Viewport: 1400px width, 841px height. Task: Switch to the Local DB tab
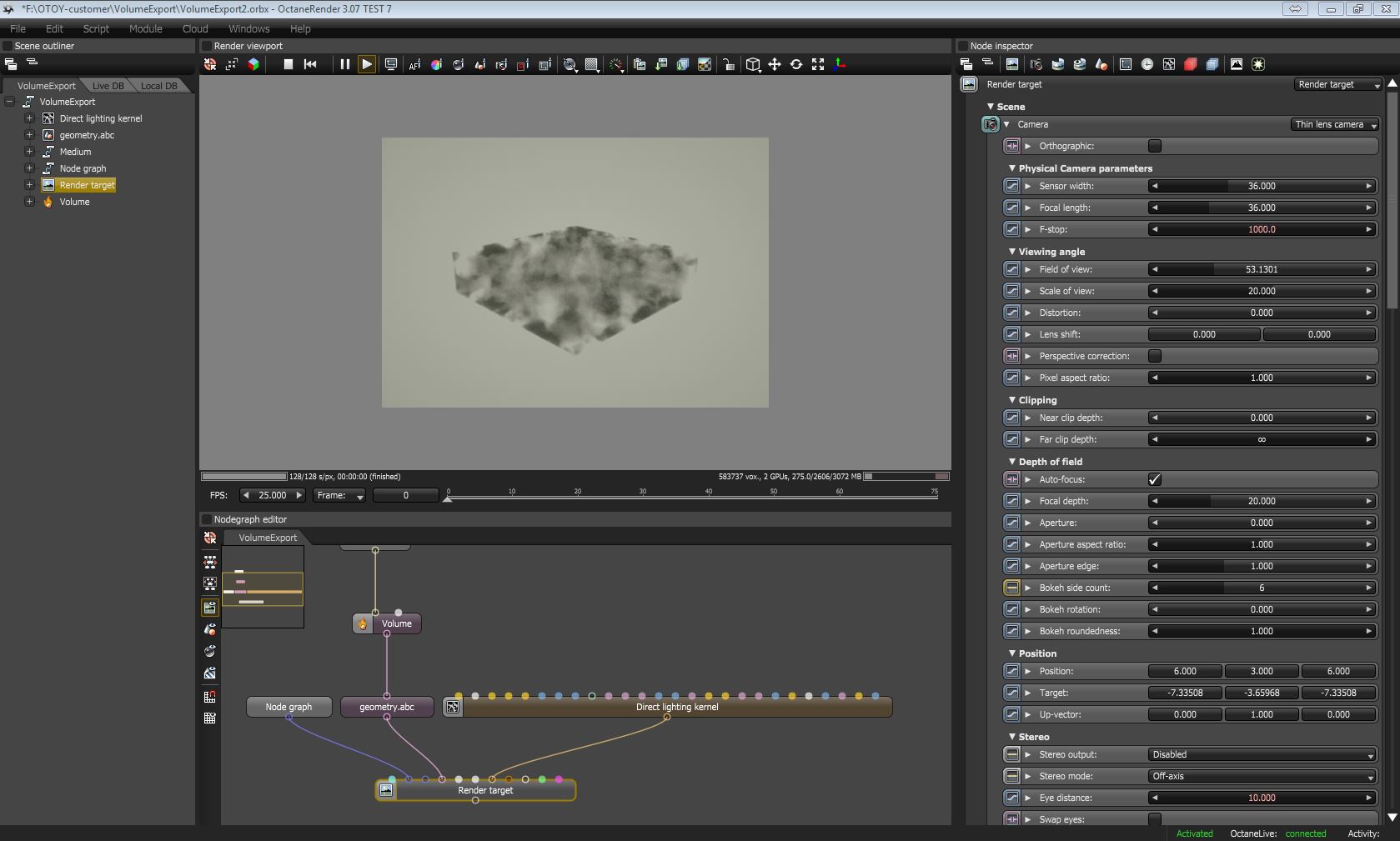[159, 86]
